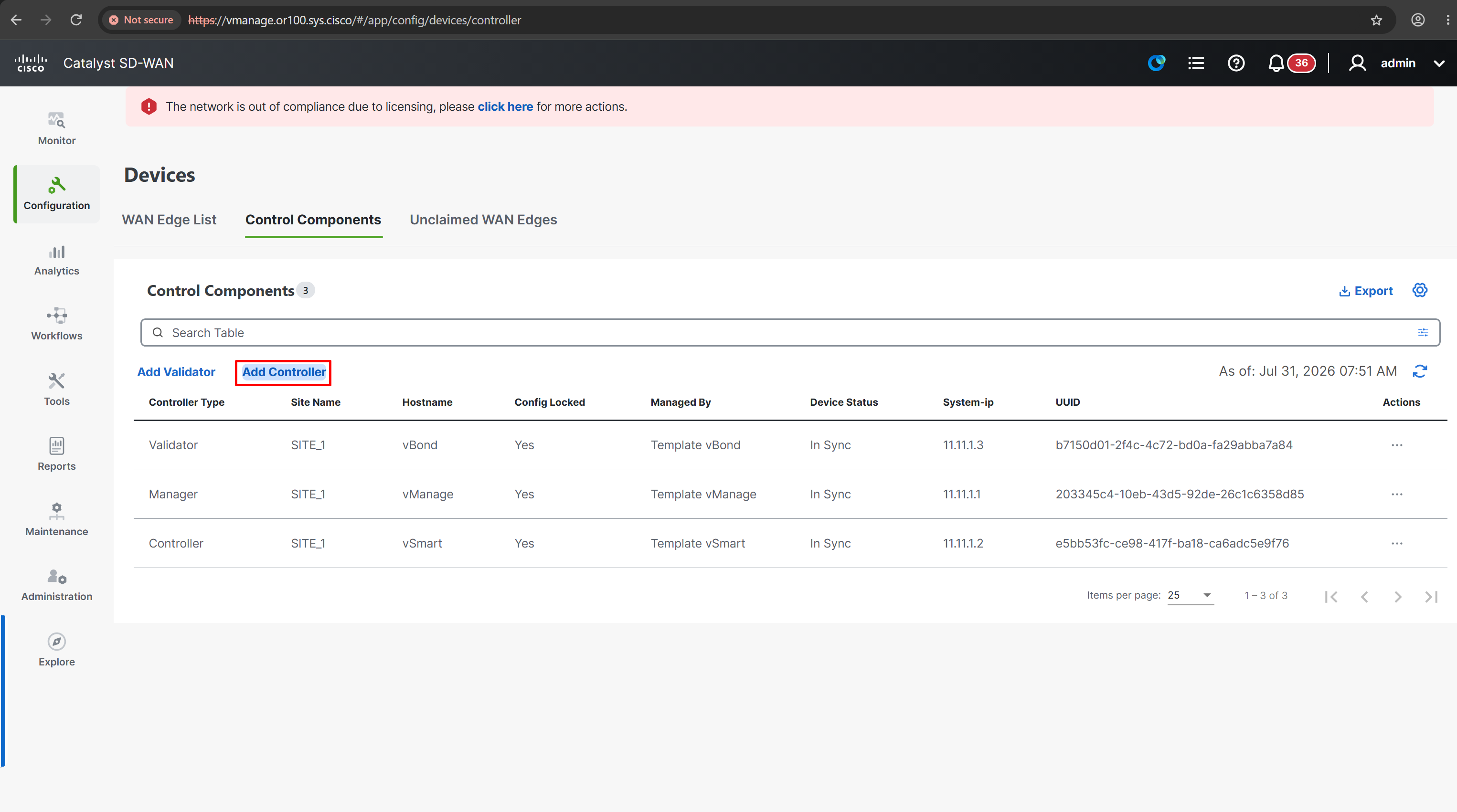Viewport: 1457px width, 812px height.
Task: Open the Reports sidebar section
Action: (x=56, y=454)
